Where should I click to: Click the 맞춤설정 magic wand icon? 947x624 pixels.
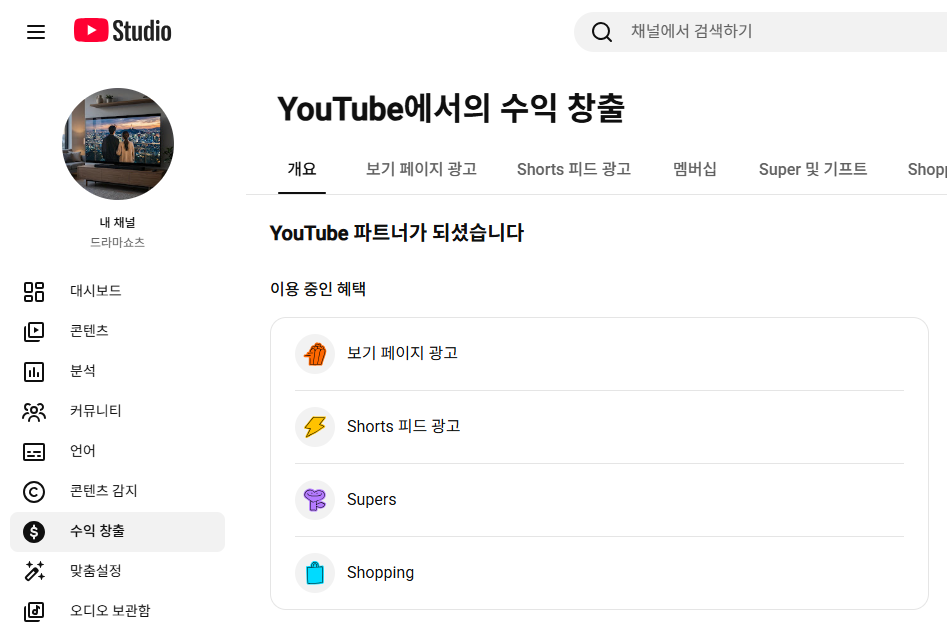coord(34,571)
